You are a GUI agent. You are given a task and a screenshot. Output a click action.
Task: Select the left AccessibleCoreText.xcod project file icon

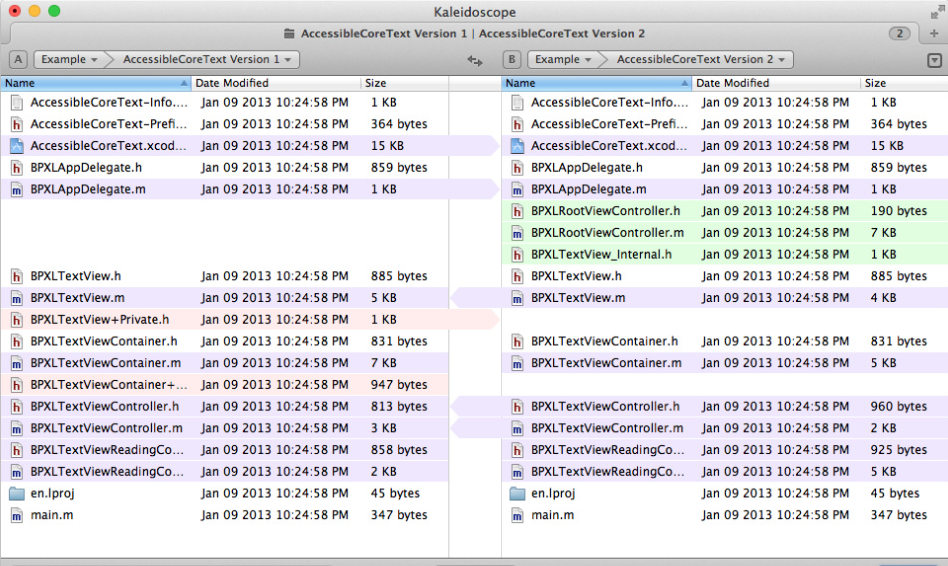[x=16, y=146]
